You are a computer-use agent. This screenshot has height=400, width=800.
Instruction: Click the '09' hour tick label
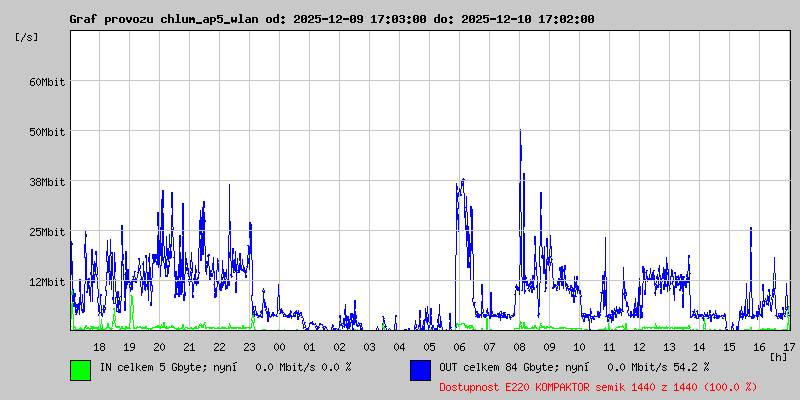point(549,347)
